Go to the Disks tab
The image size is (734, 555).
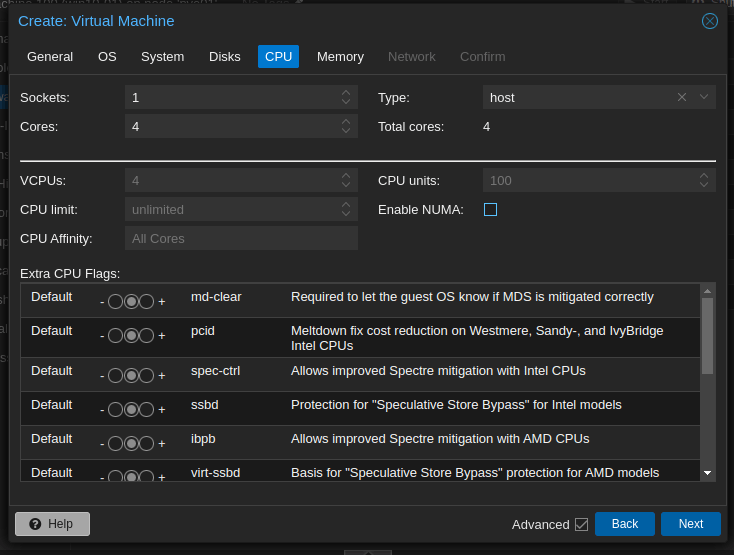point(225,57)
